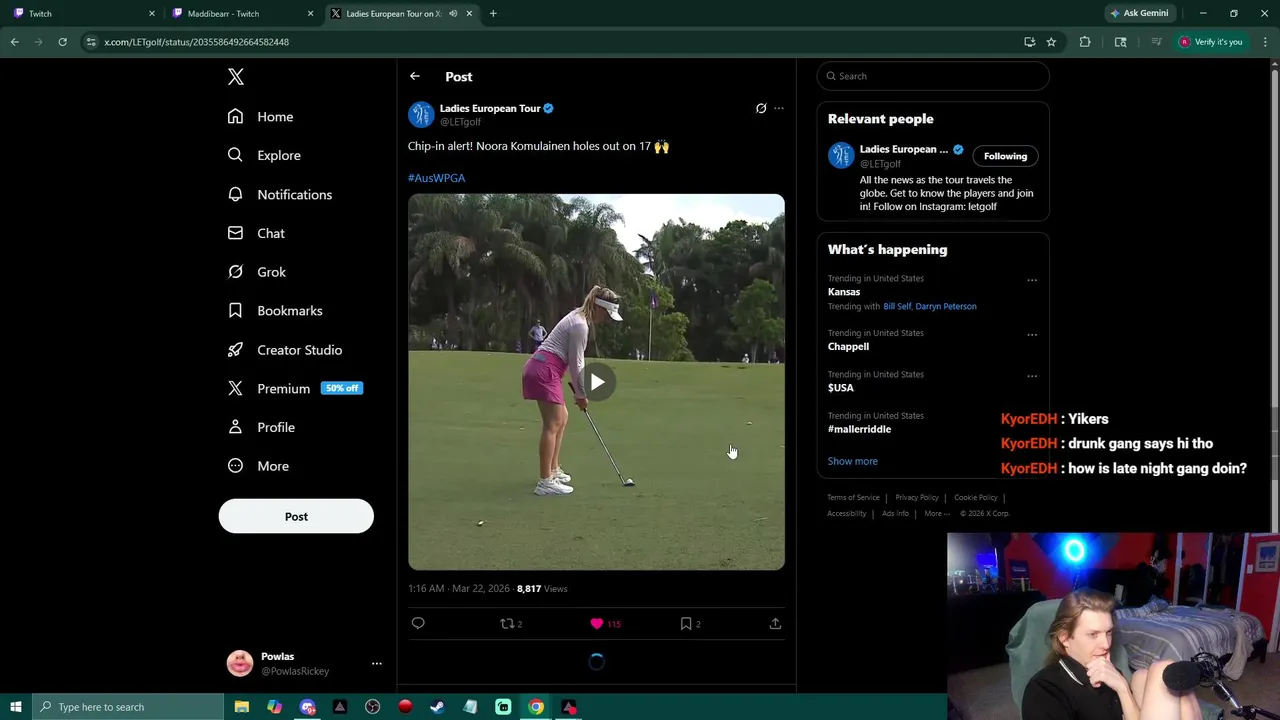This screenshot has height=720, width=1280.
Task: Open Ladies European Tour avatar on post
Action: 421,115
